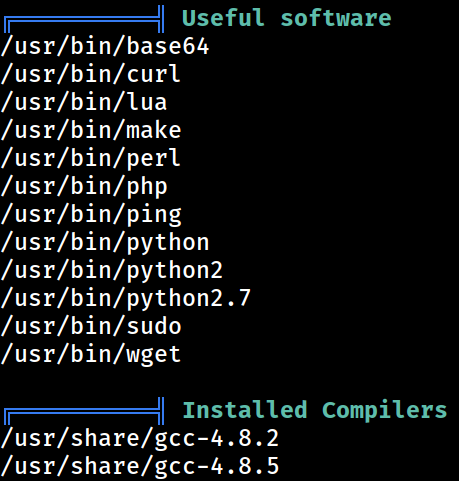
Task: Click the word software in the heading
Action: tap(336, 18)
